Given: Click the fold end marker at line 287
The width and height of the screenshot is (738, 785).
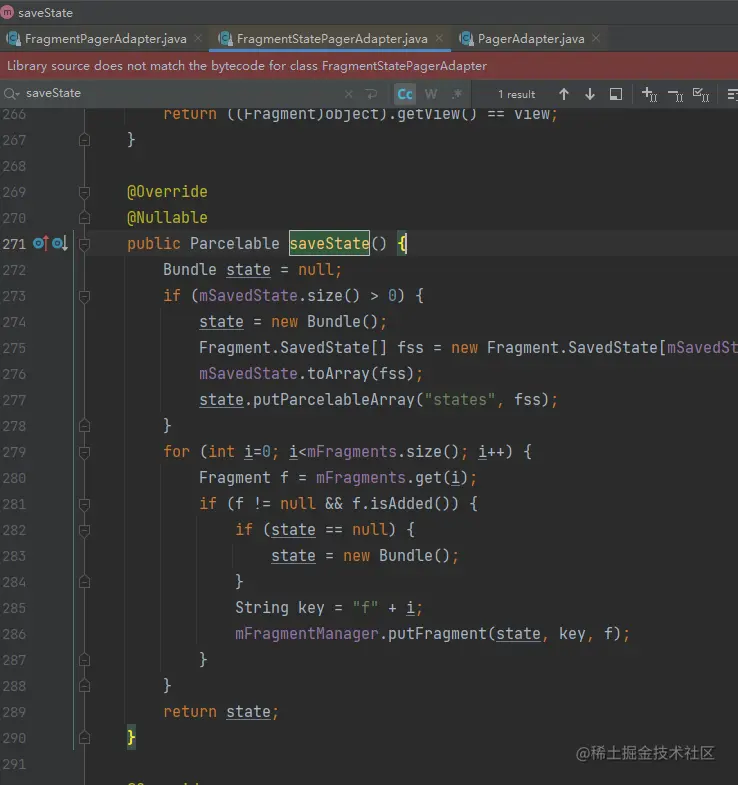Looking at the screenshot, I should [85, 660].
